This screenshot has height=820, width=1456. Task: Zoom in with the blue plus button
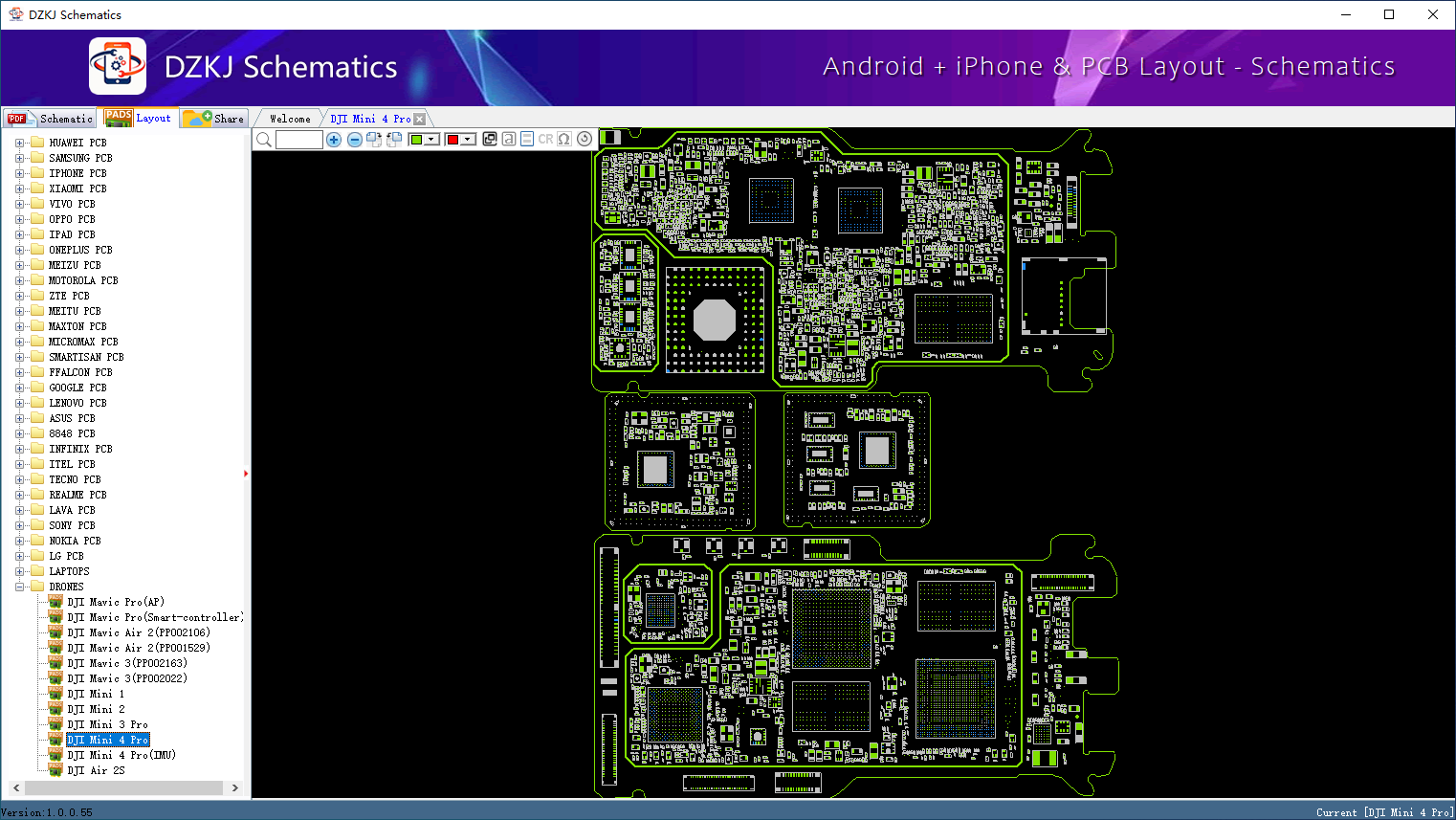pyautogui.click(x=334, y=140)
